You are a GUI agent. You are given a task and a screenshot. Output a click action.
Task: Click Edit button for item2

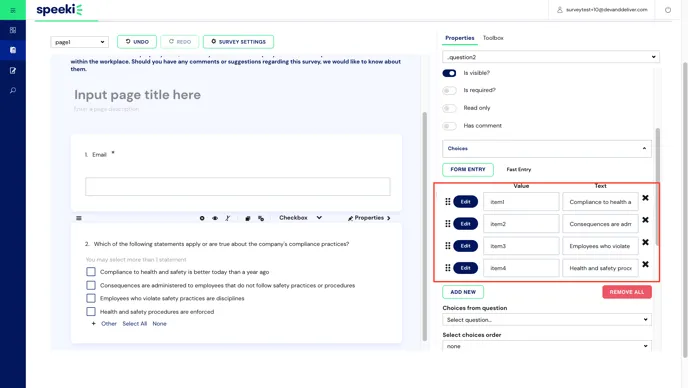(x=466, y=224)
